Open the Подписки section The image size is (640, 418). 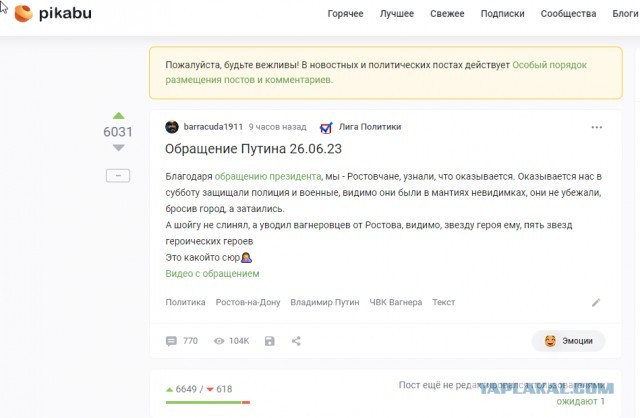(x=502, y=13)
